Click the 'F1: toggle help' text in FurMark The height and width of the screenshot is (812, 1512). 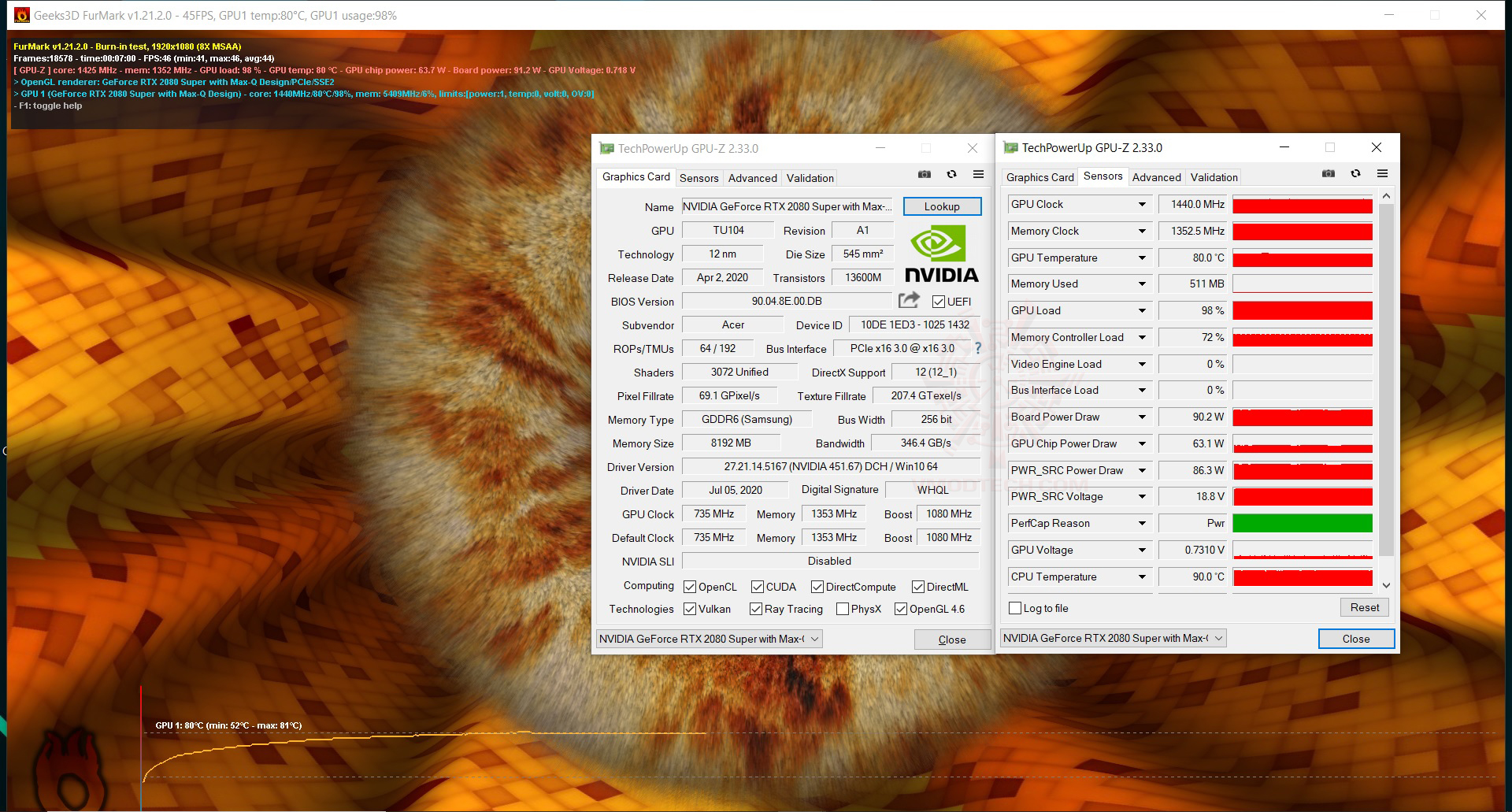[x=48, y=106]
